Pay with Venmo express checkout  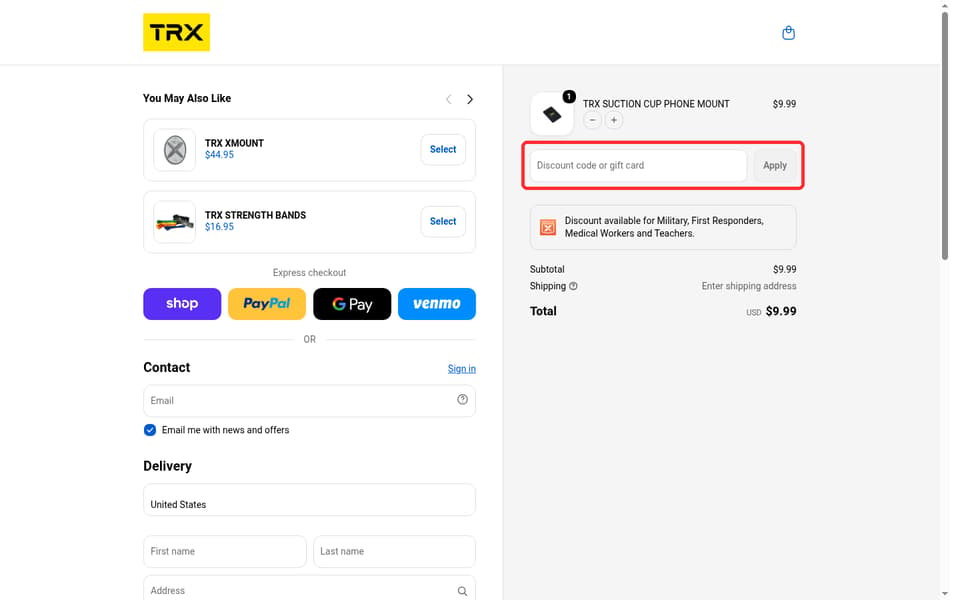click(x=437, y=304)
